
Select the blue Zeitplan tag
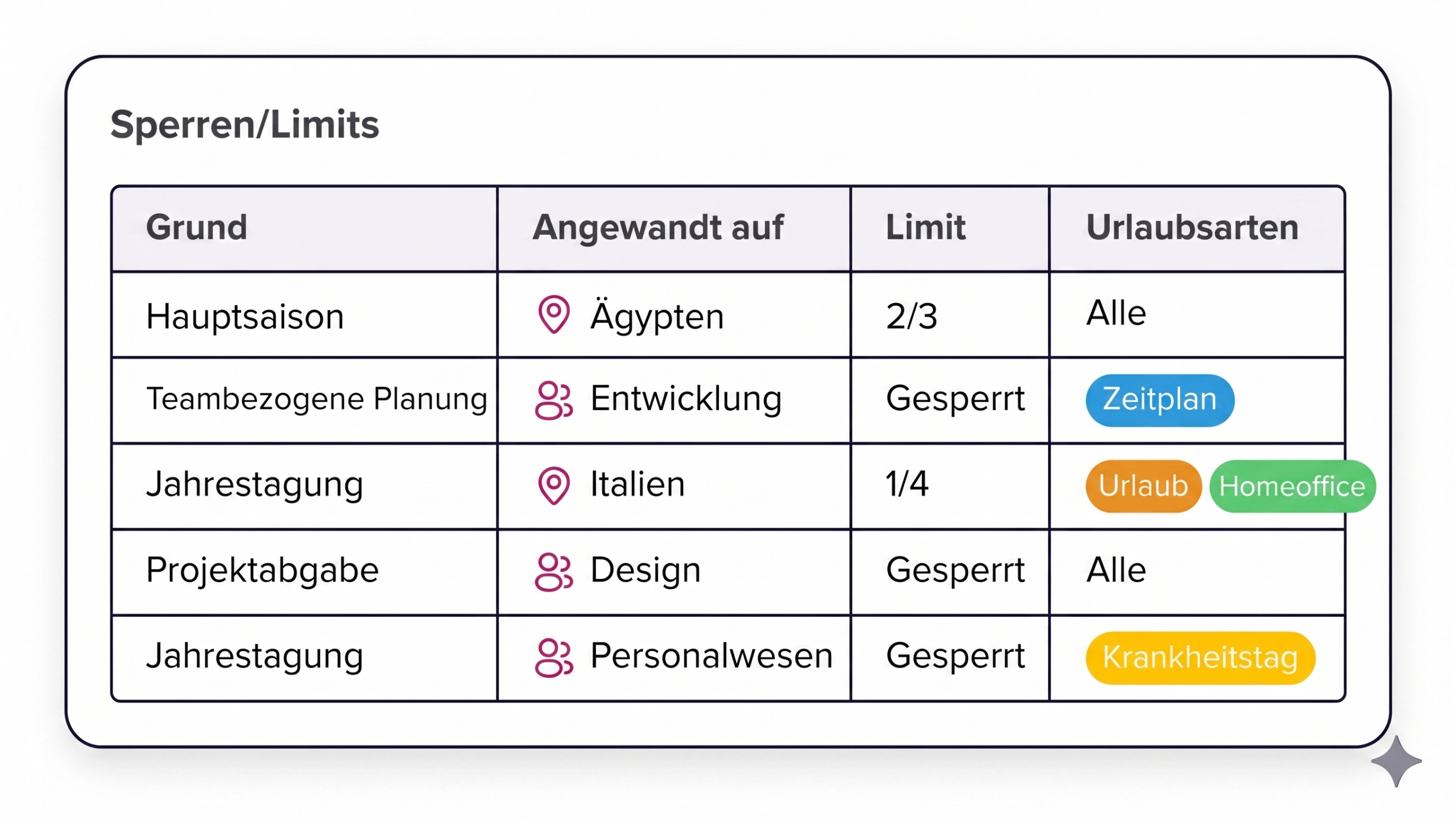[x=1160, y=400]
